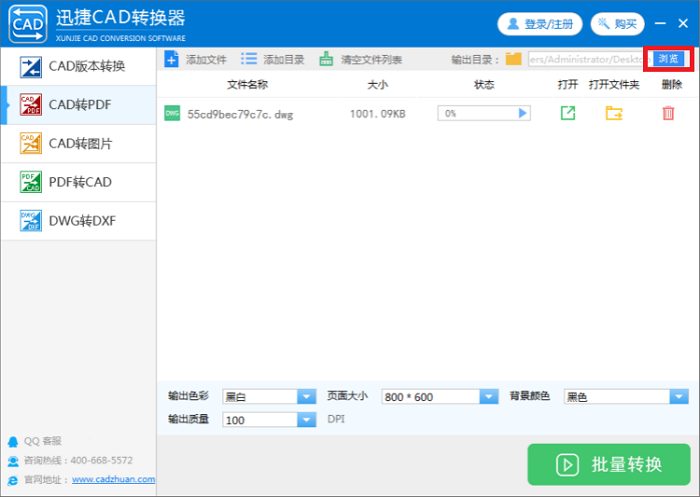Viewport: 700px width, 497px height.
Task: Select the CAD转图片 tab
Action: [79, 144]
